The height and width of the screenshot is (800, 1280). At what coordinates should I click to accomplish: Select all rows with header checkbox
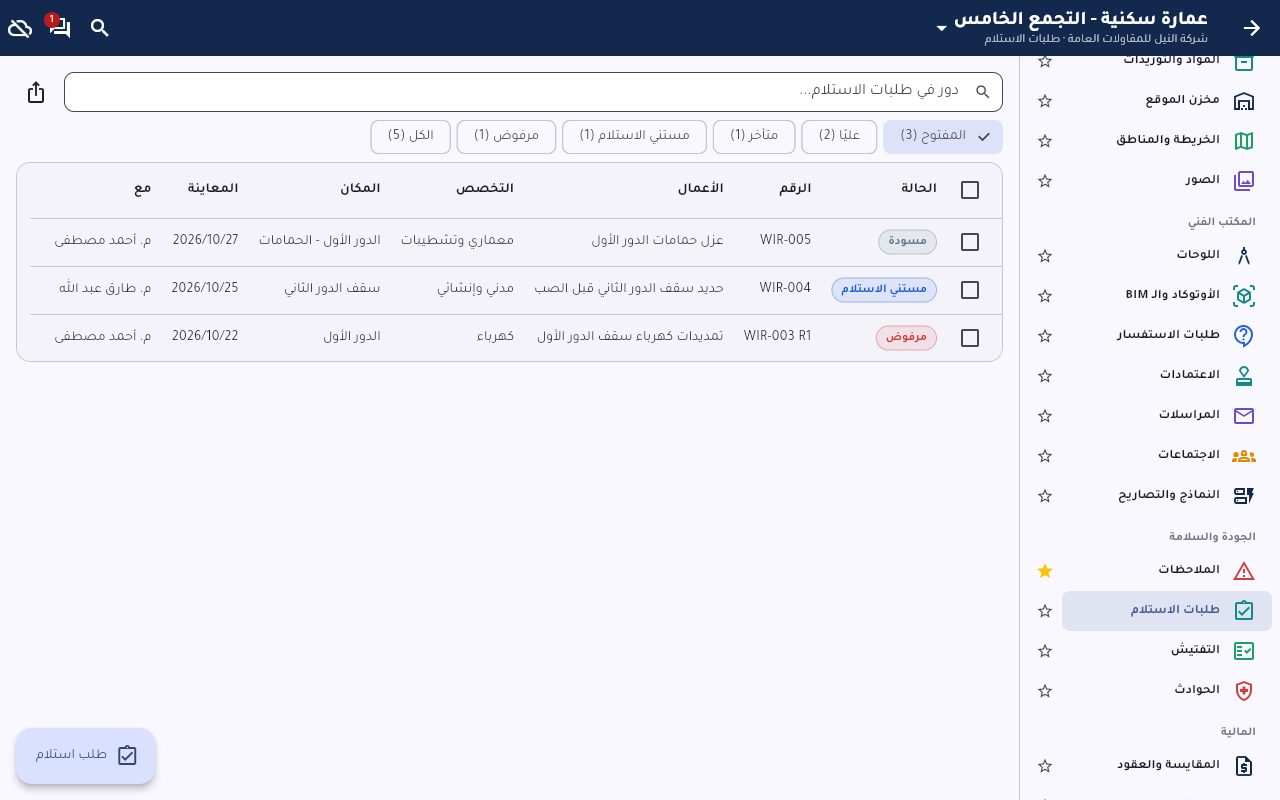click(970, 190)
